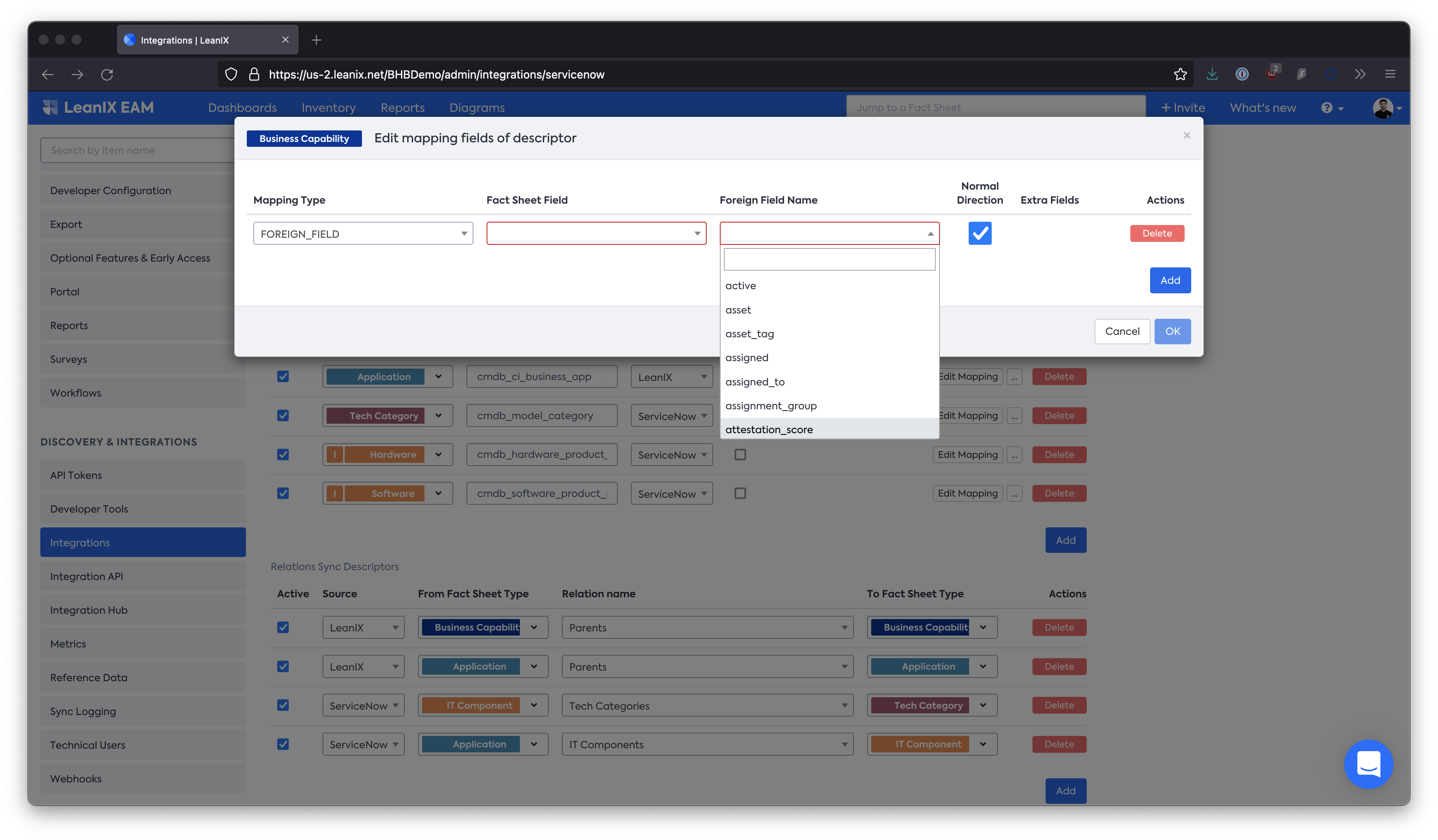Uncheck active checkbox for Tech Category row
Viewport: 1438px width, 840px height.
[283, 415]
